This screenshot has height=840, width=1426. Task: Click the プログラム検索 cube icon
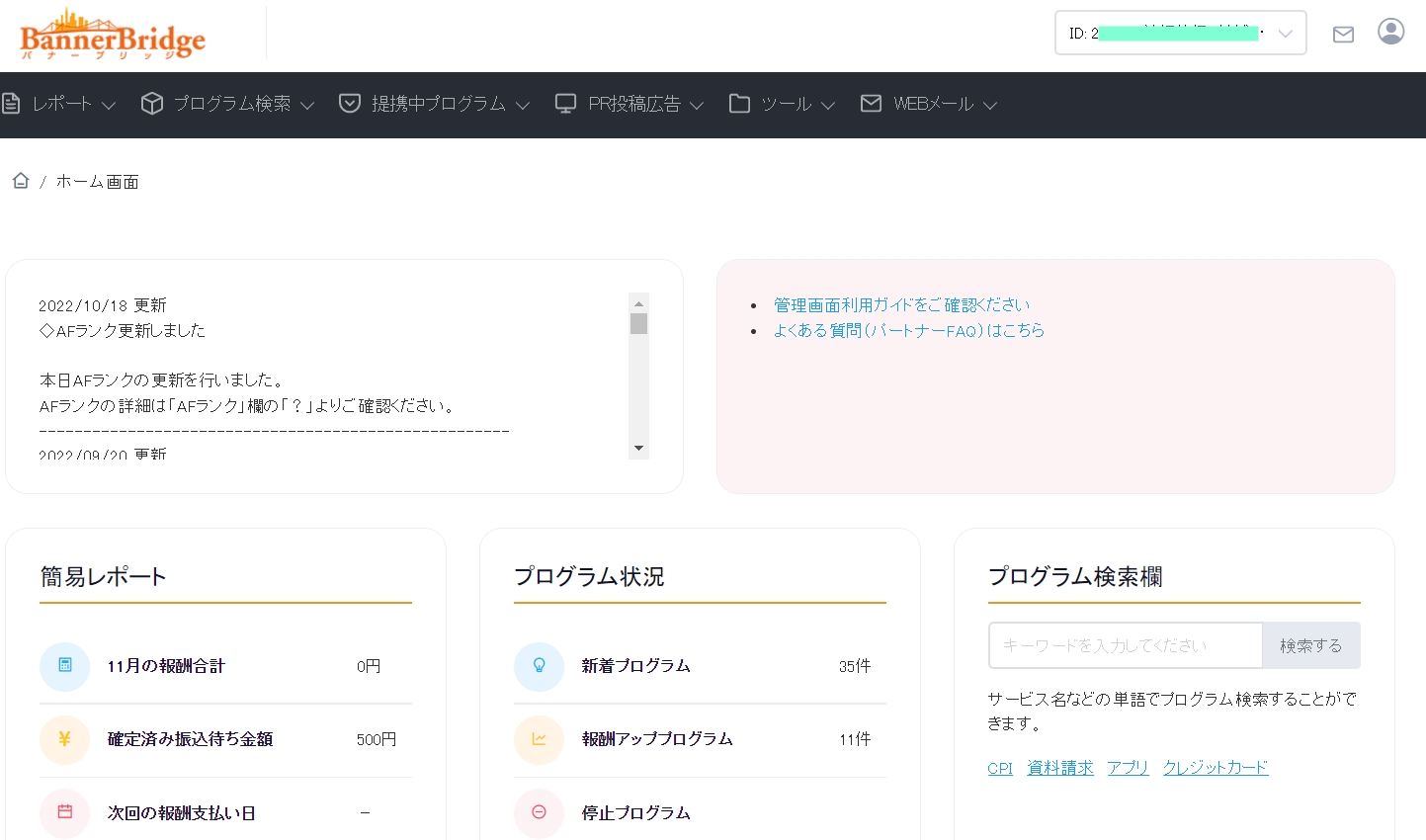151,103
